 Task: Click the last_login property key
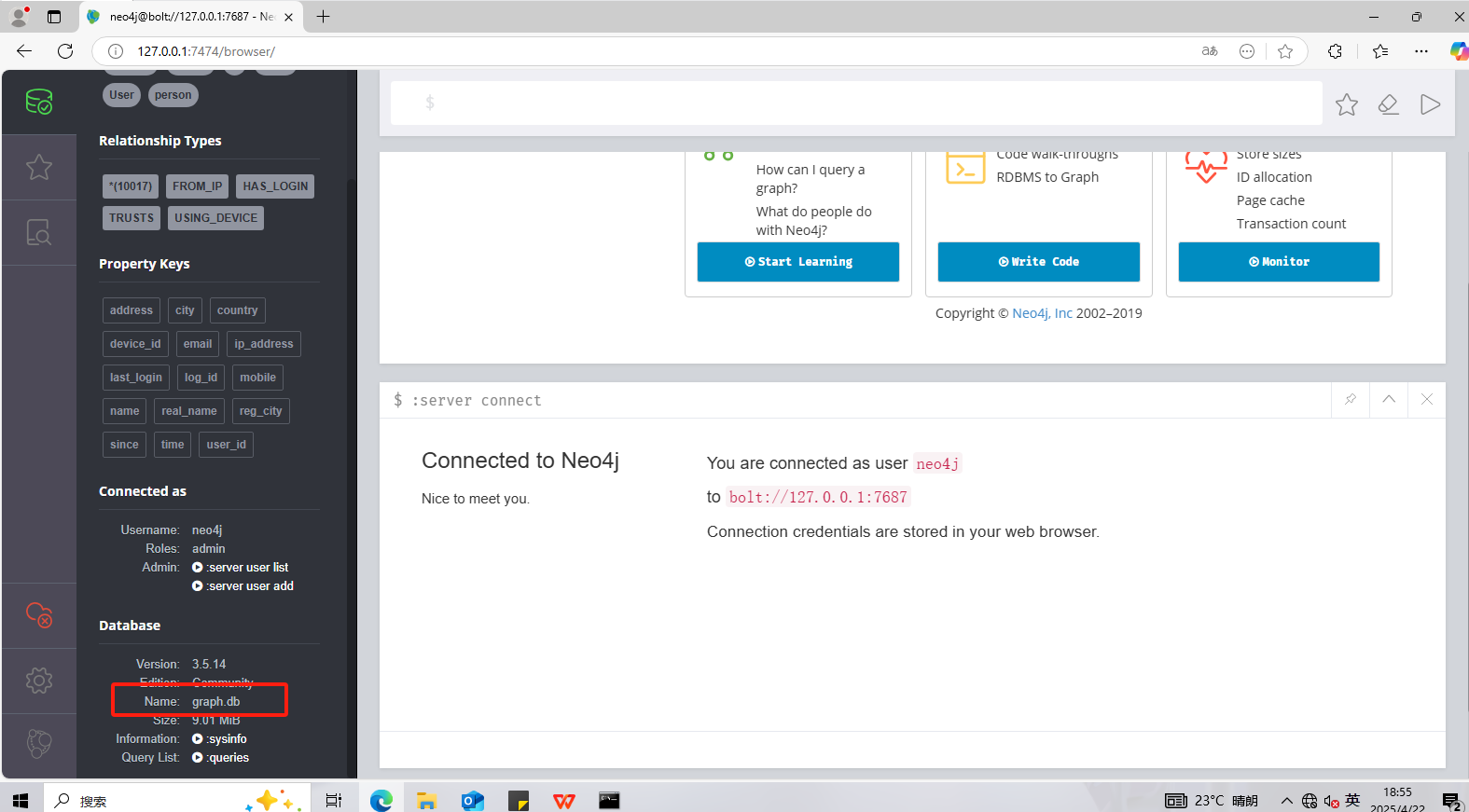pyautogui.click(x=136, y=378)
